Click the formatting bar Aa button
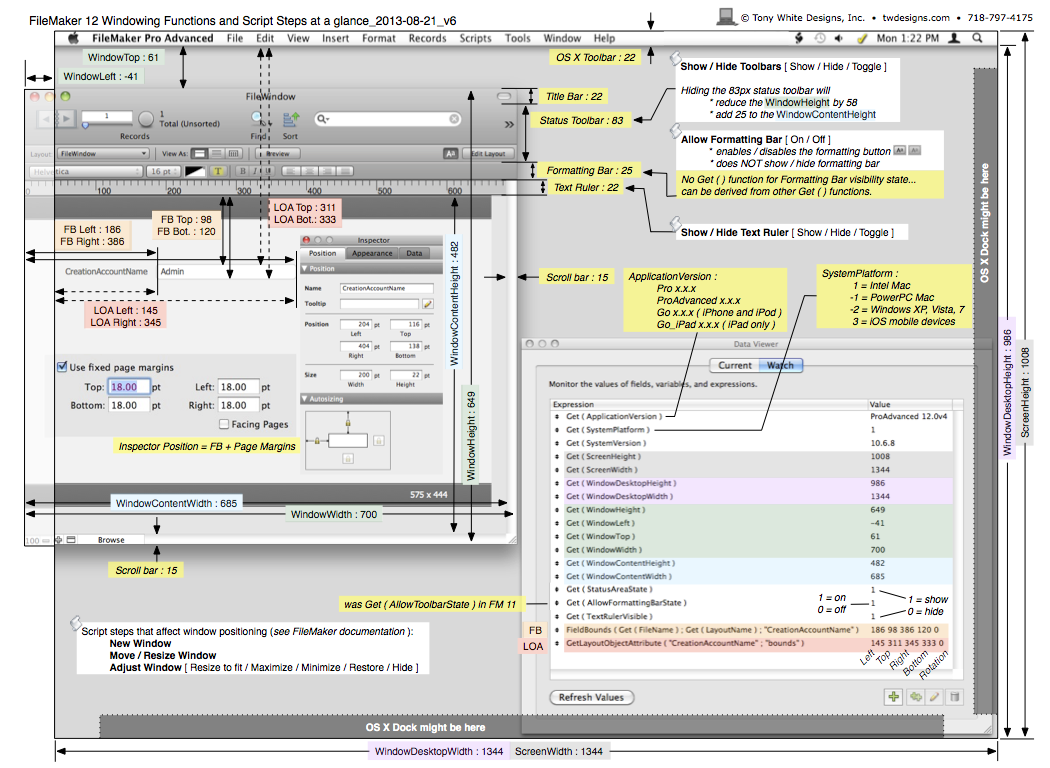Image resolution: width=1050 pixels, height=768 pixels. click(x=450, y=153)
